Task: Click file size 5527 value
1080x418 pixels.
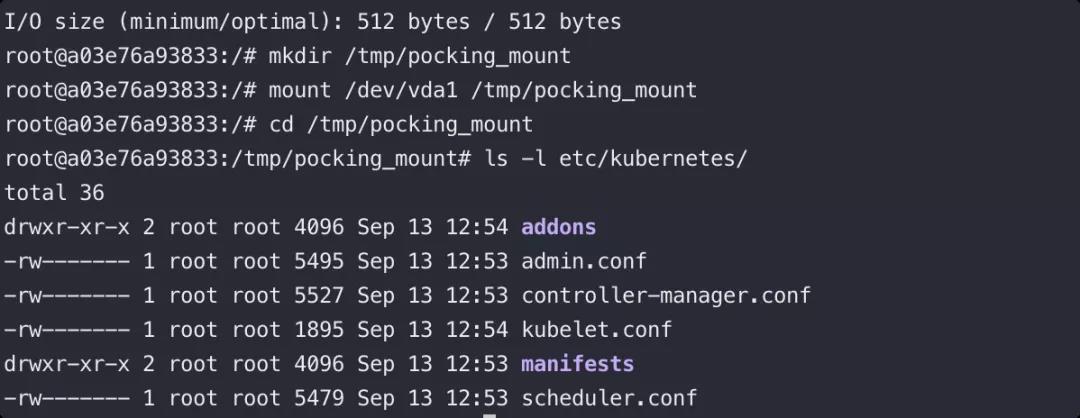Action: [x=319, y=295]
